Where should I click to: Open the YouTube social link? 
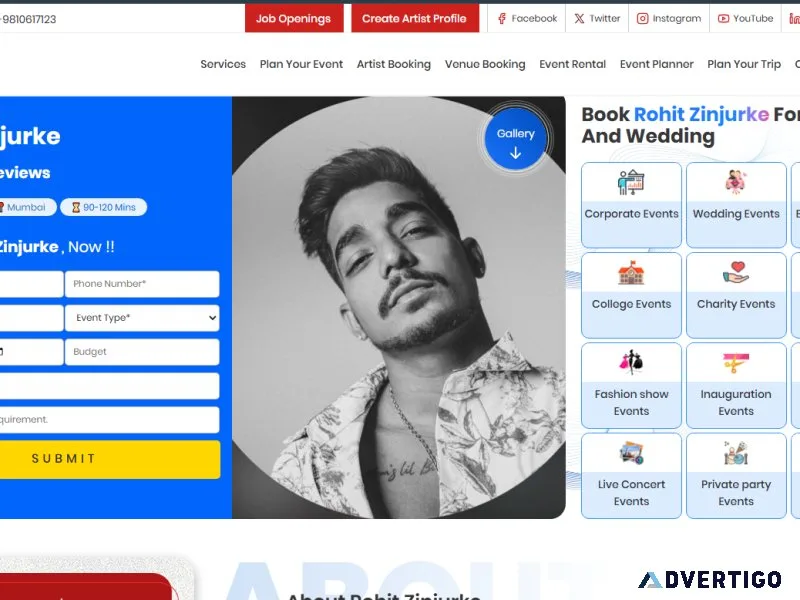pyautogui.click(x=745, y=18)
